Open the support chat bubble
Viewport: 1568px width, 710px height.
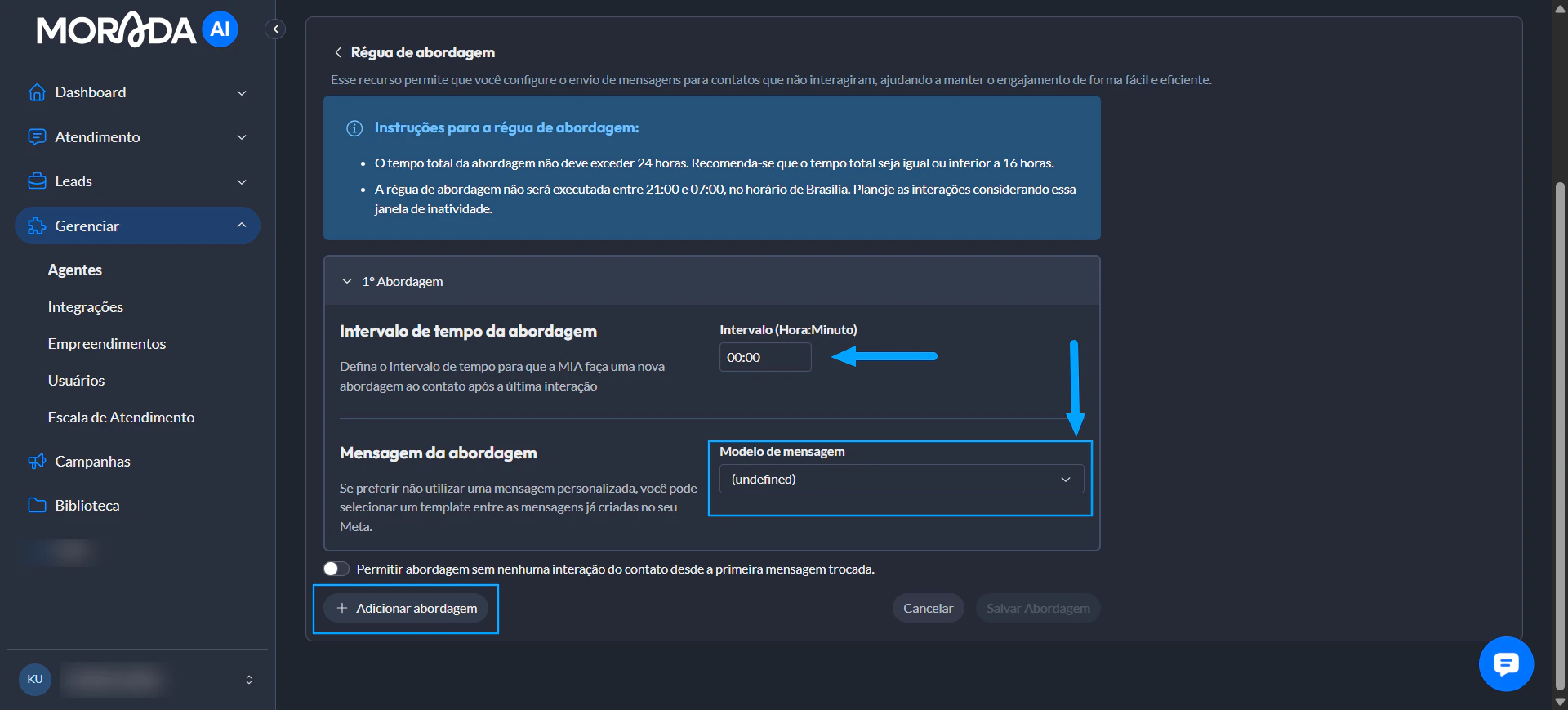pyautogui.click(x=1506, y=664)
